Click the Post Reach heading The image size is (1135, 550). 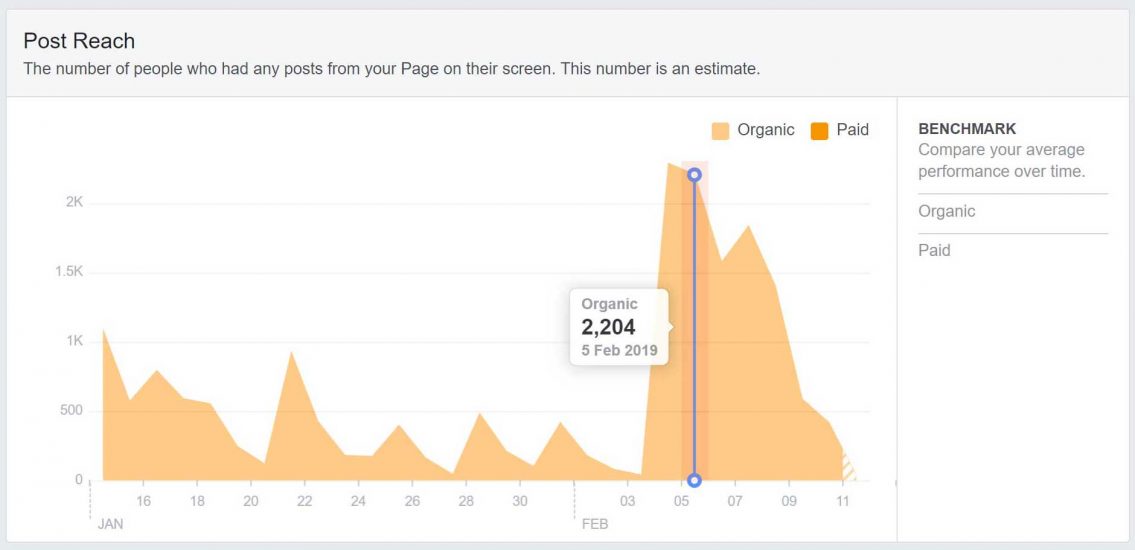click(x=79, y=41)
